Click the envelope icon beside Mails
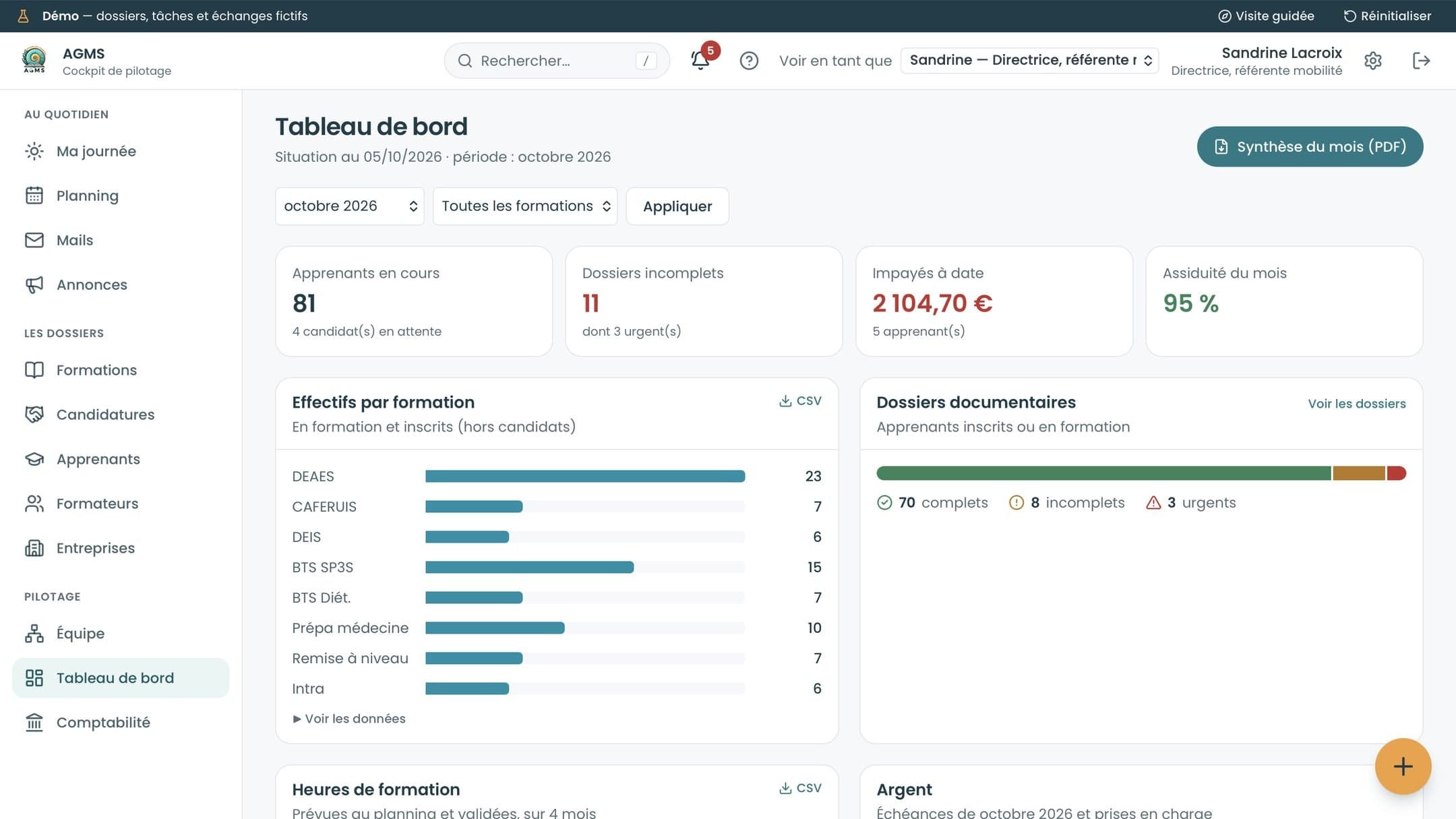1456x819 pixels. 34,240
